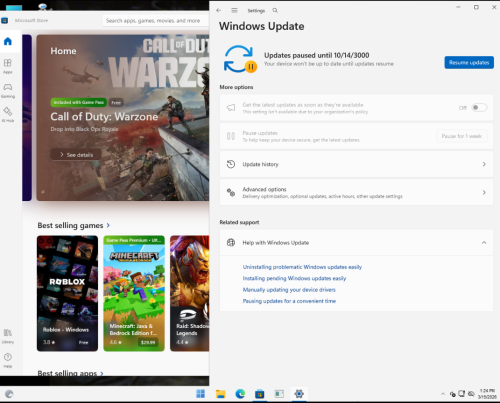Open Gaming section in Microsoft Store sidebar
The image size is (500, 403).
[x=8, y=90]
